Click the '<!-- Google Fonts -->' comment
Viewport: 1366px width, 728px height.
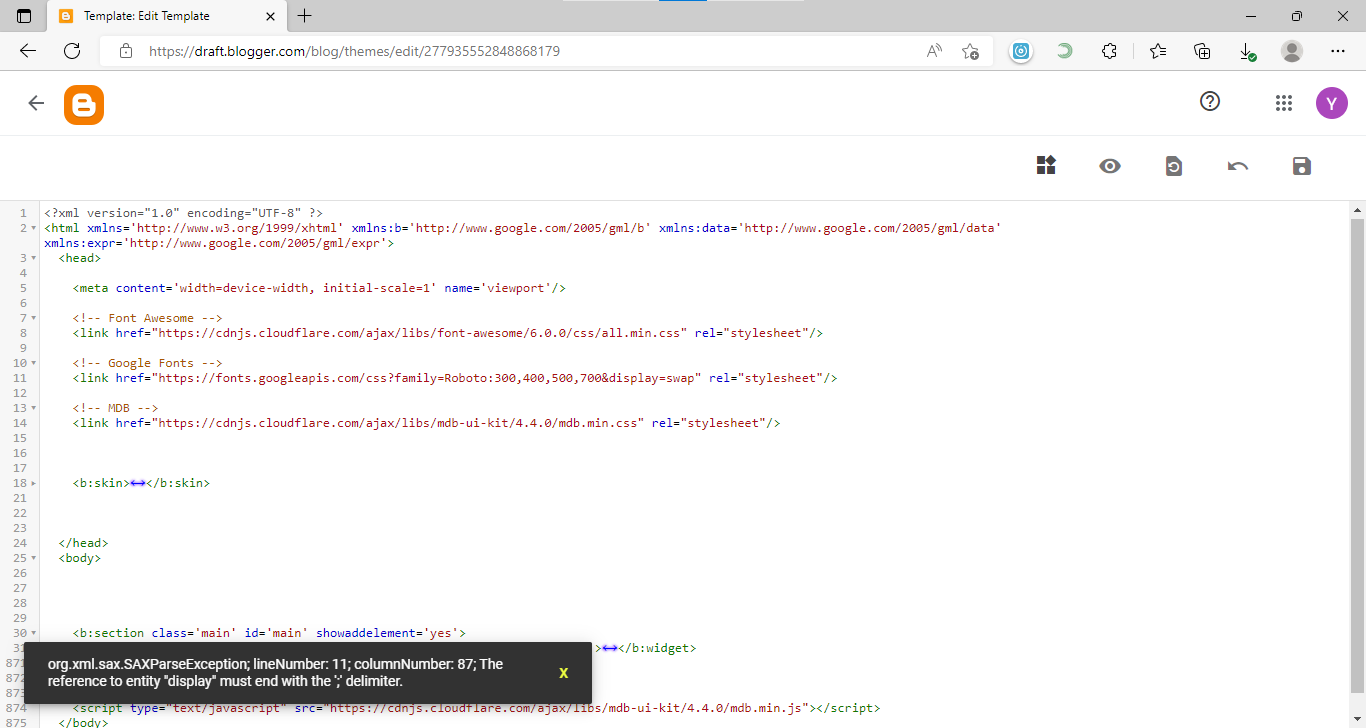tap(148, 363)
